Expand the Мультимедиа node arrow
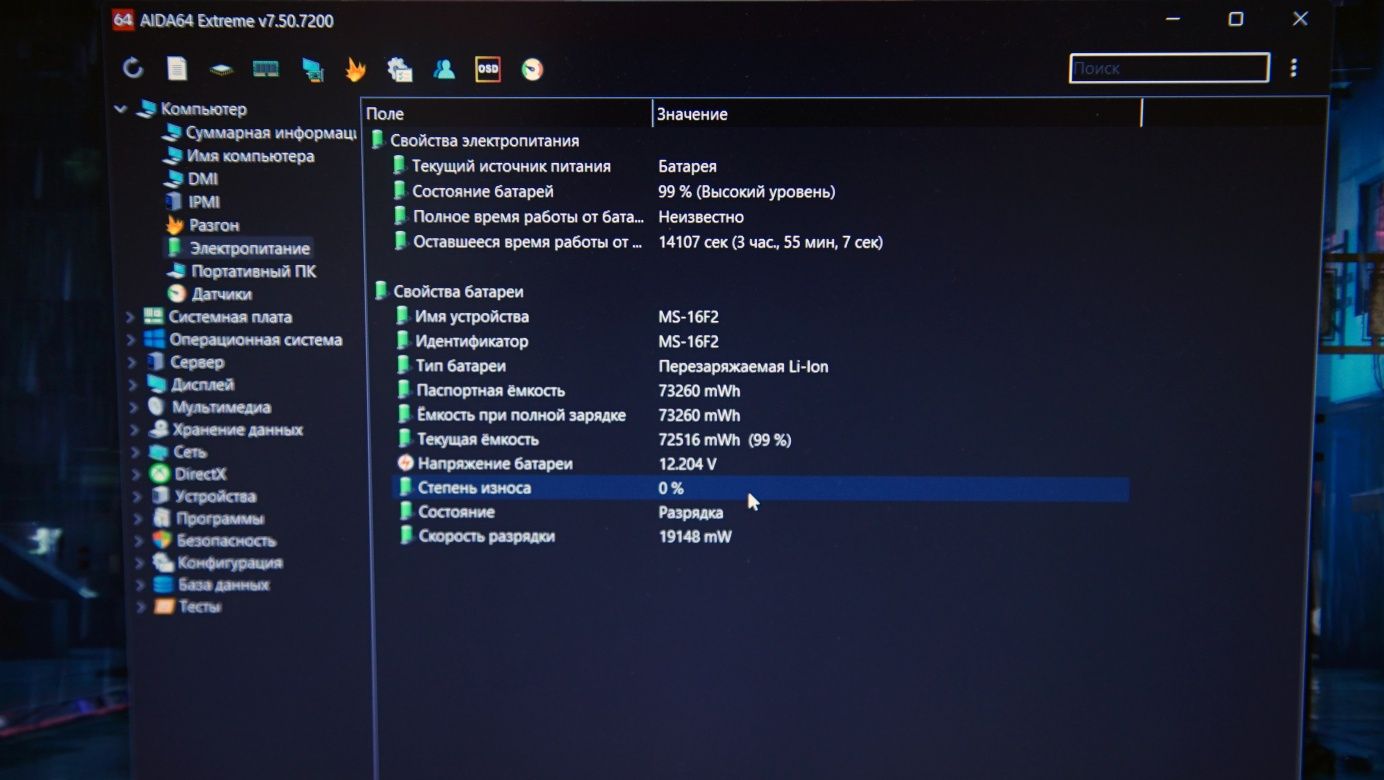 [134, 407]
